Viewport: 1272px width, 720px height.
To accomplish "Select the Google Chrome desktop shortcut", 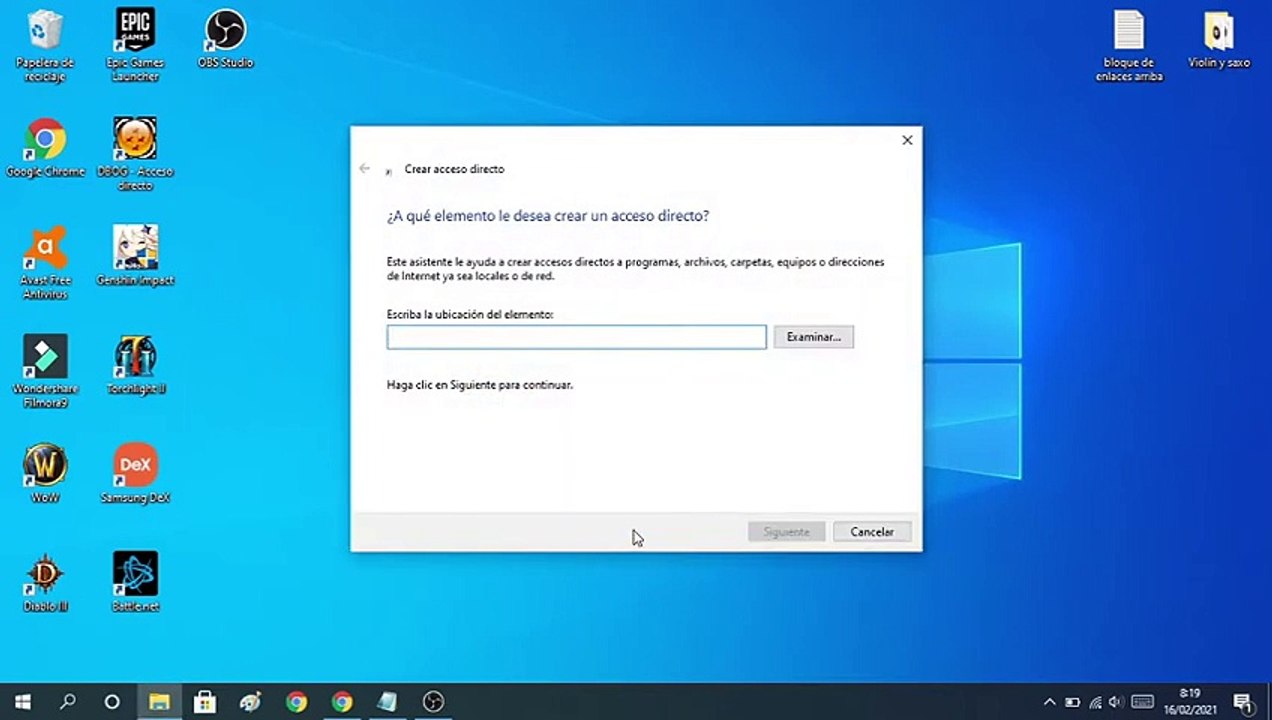I will pyautogui.click(x=45, y=148).
